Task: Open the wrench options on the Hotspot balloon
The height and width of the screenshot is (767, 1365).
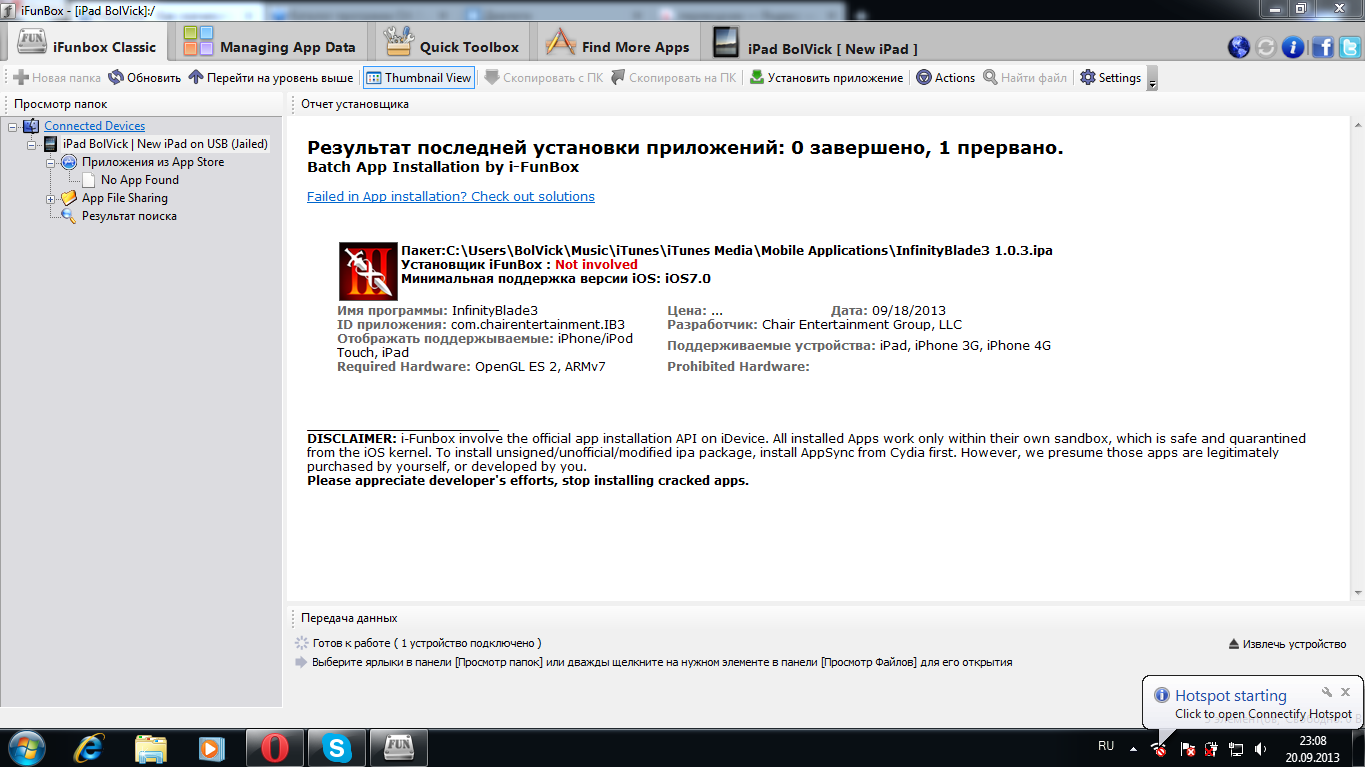Action: (1327, 692)
